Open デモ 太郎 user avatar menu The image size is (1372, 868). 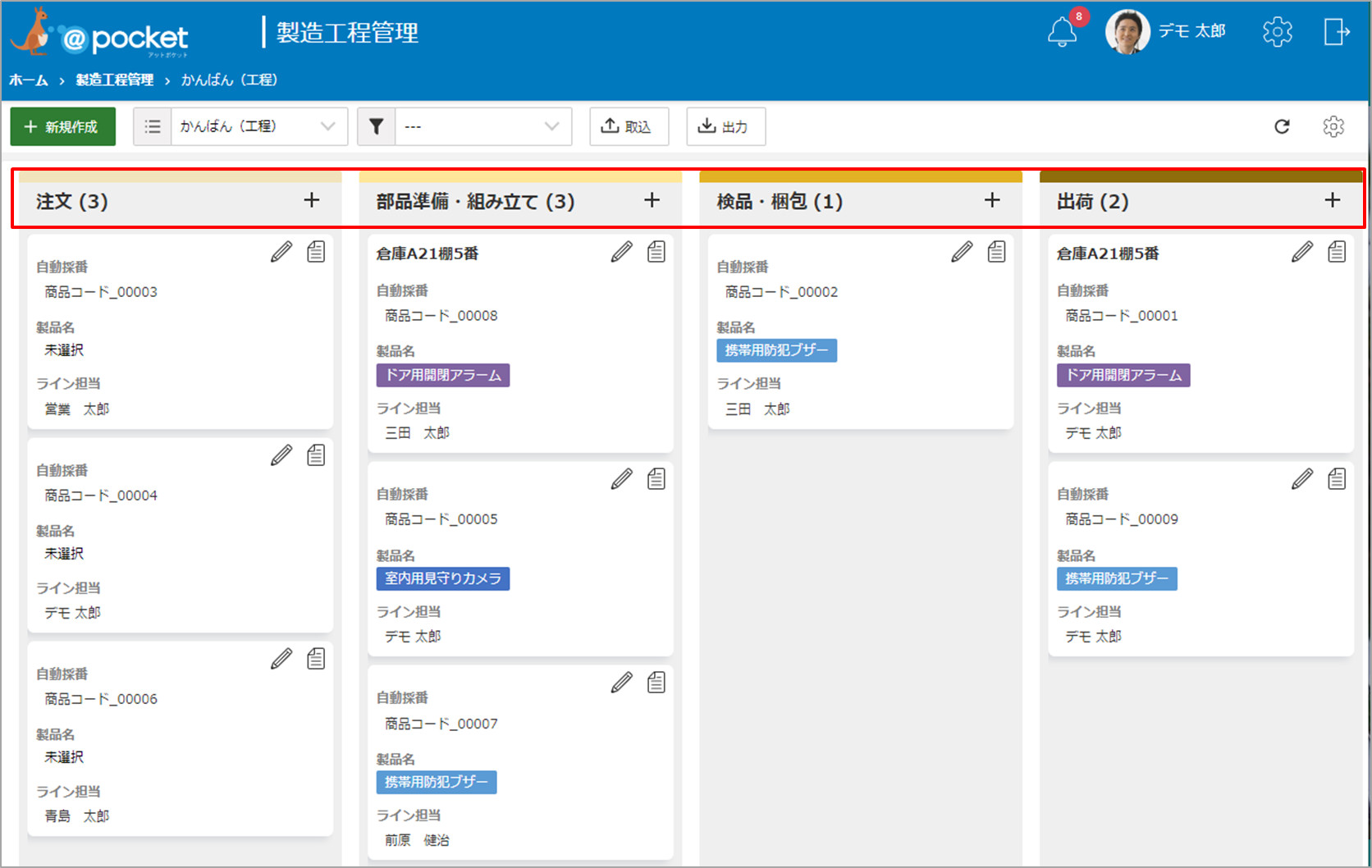pos(1127,32)
